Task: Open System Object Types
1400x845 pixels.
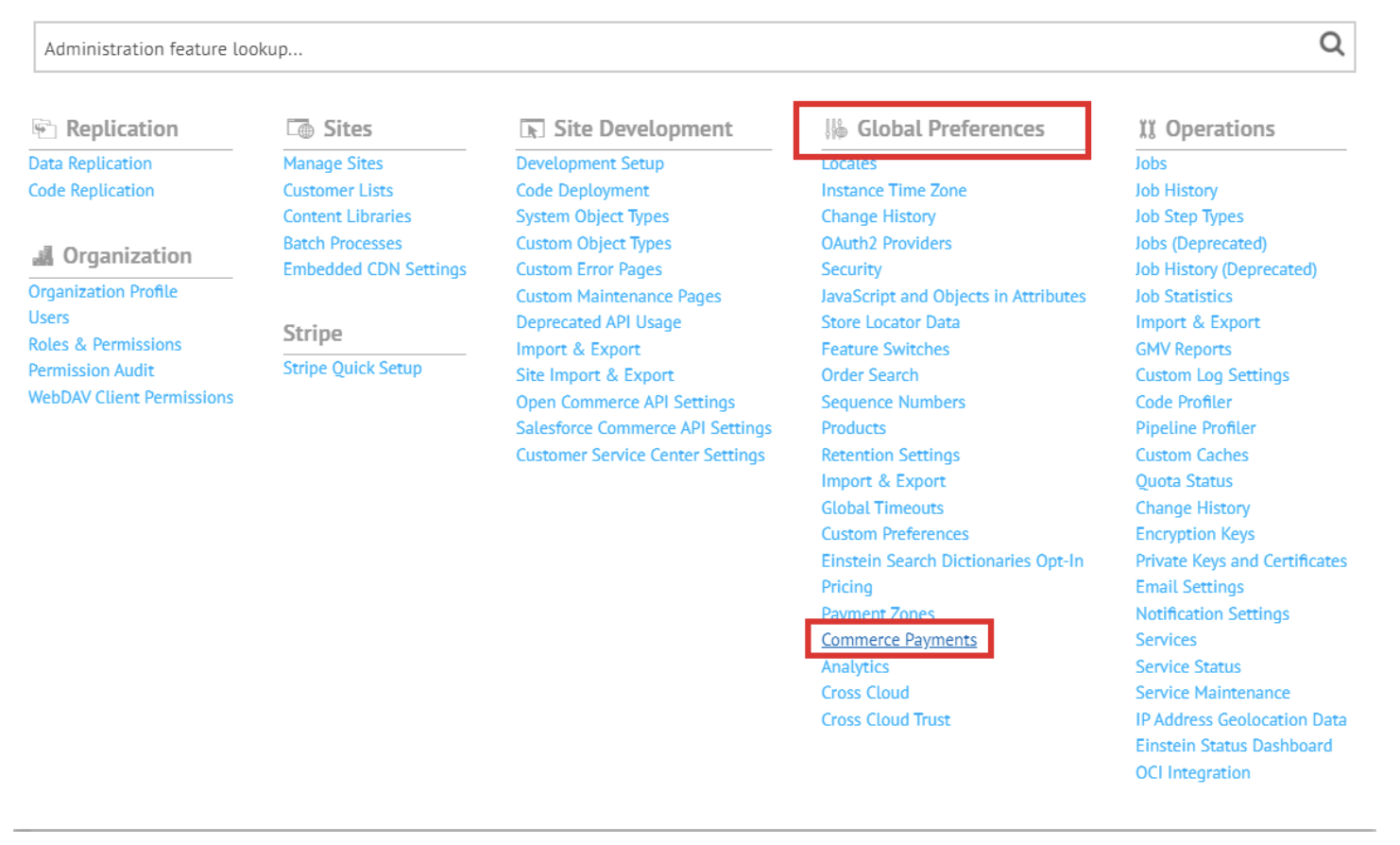Action: tap(592, 216)
